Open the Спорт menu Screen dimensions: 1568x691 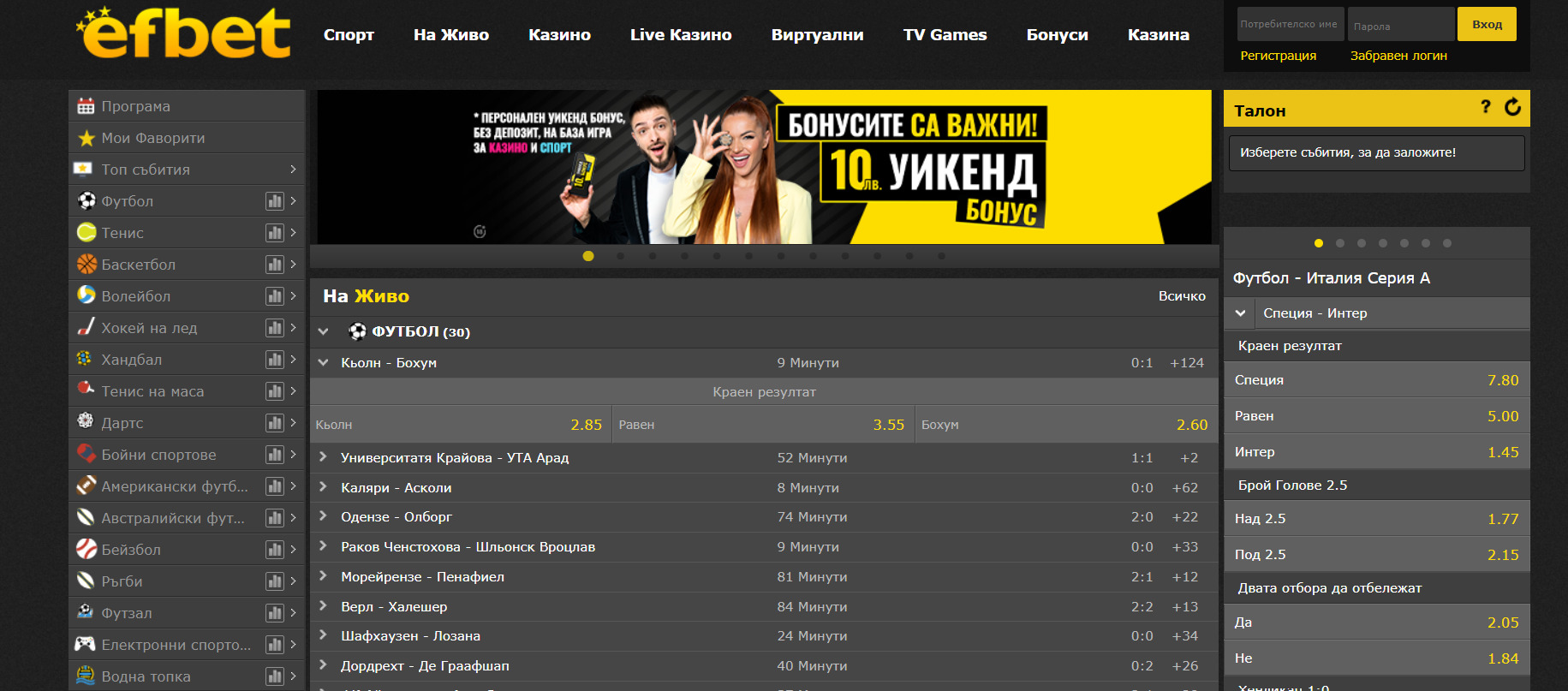click(x=349, y=35)
